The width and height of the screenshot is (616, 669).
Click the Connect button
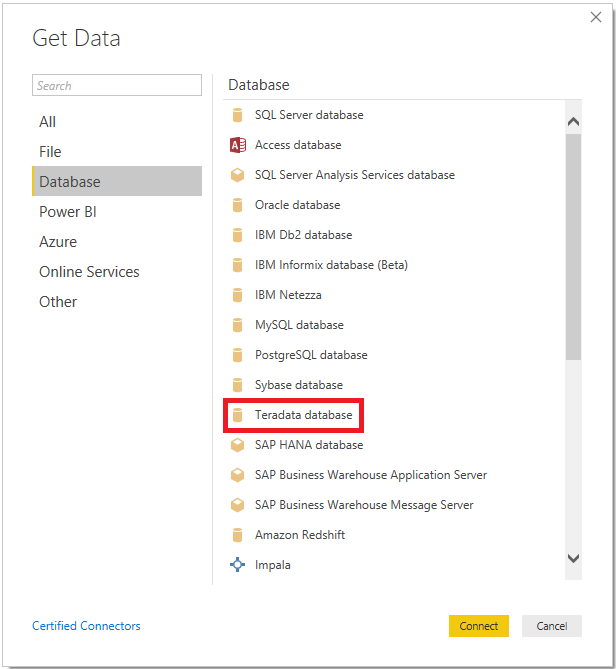pos(479,626)
